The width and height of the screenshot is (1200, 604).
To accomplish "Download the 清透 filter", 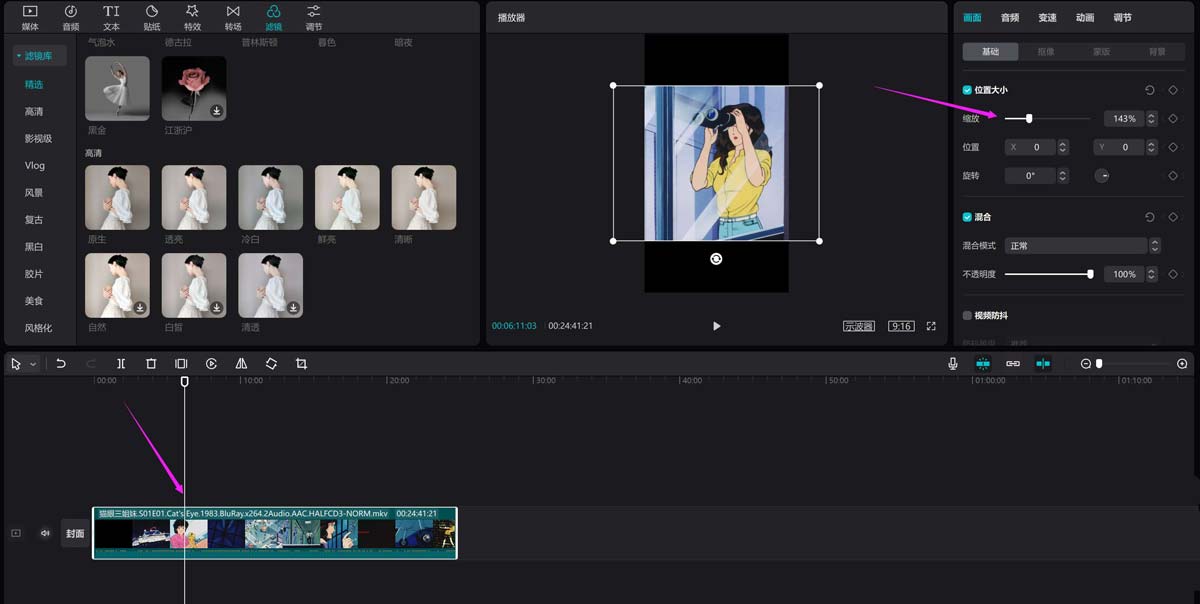I will pos(293,308).
